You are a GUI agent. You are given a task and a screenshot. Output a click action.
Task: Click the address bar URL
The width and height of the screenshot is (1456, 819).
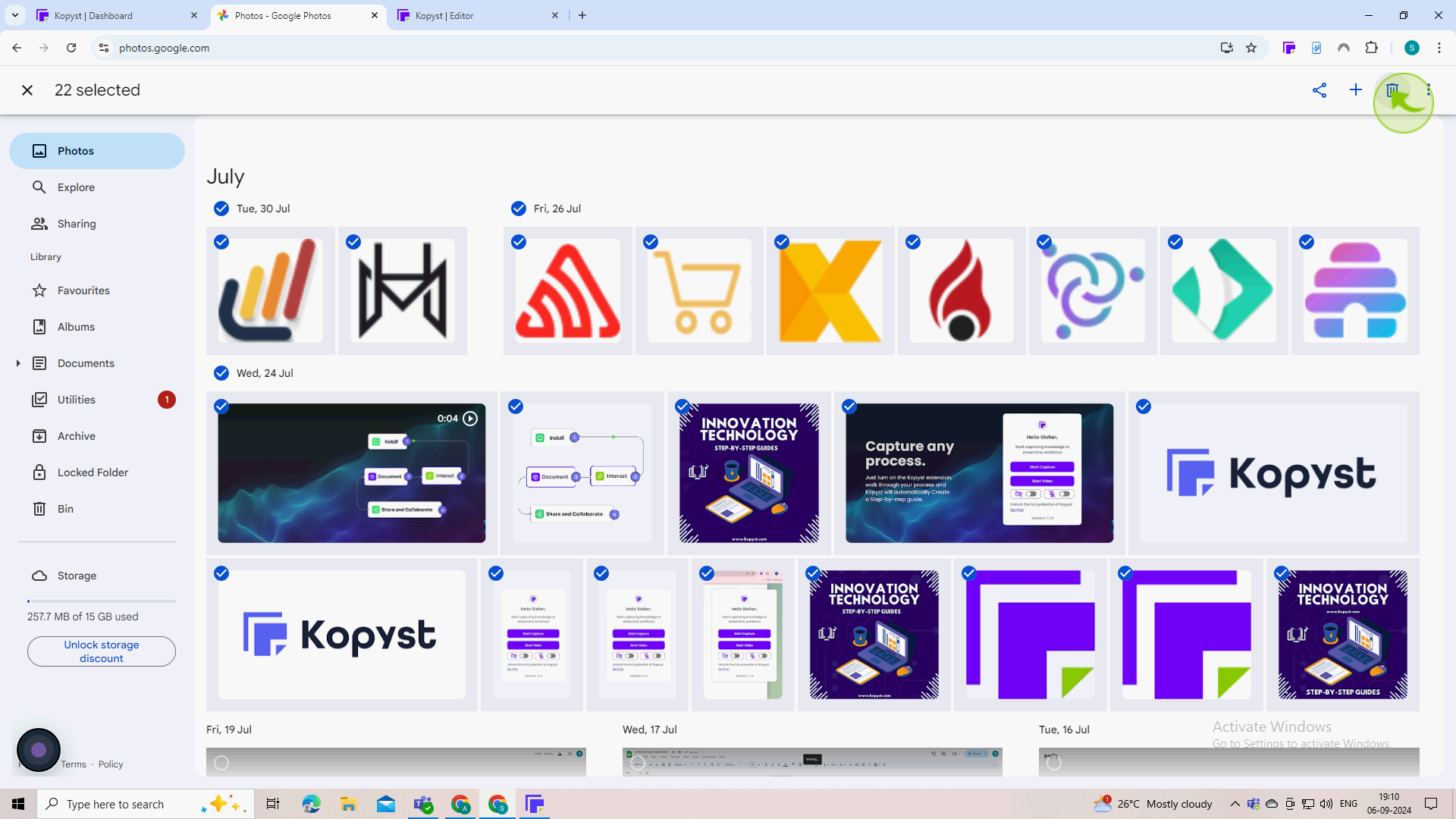164,48
